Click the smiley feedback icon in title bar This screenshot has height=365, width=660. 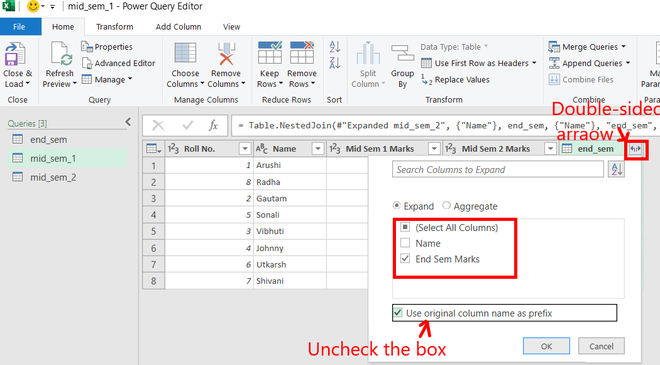point(32,6)
